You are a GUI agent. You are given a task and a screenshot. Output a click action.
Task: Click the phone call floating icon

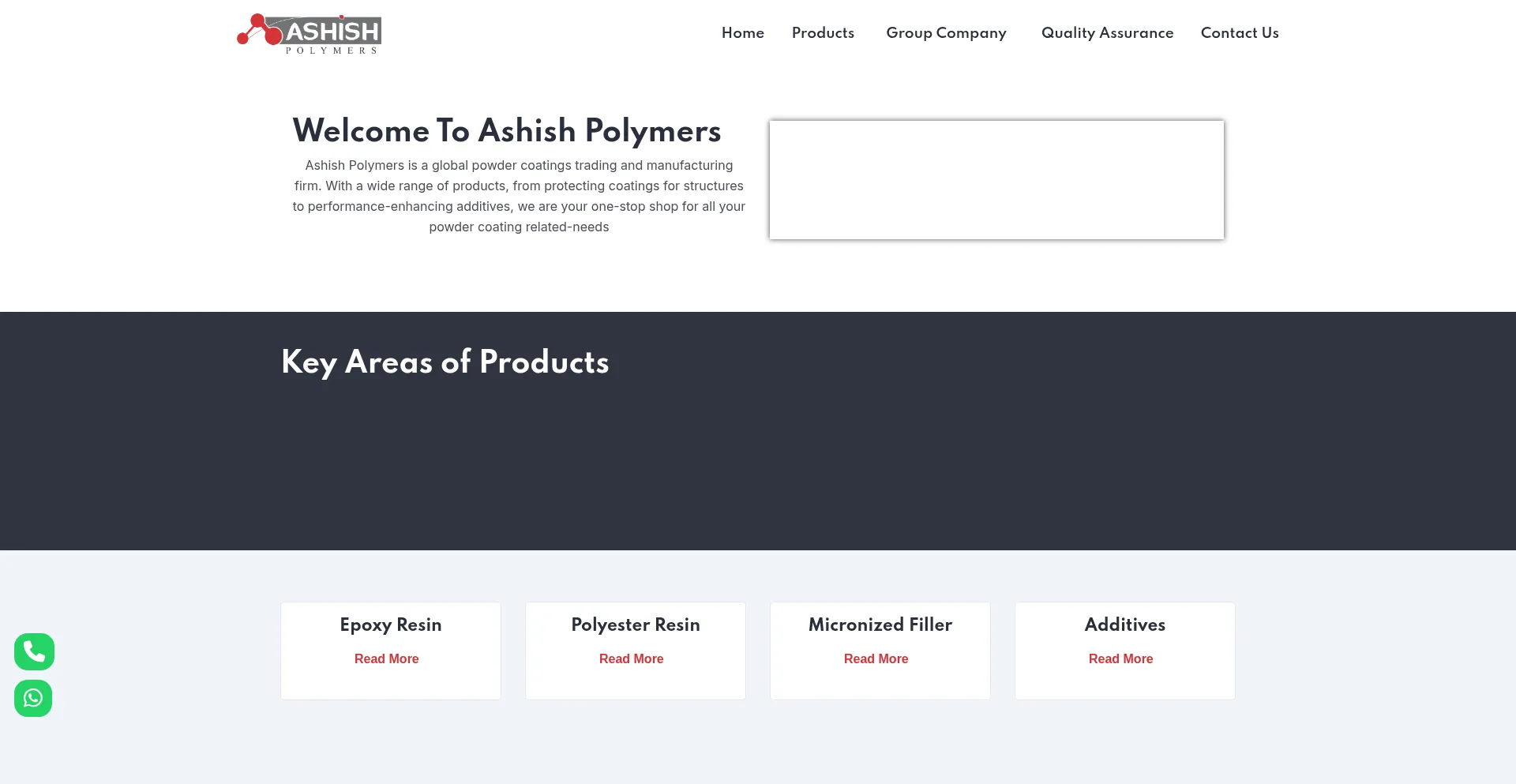click(33, 651)
